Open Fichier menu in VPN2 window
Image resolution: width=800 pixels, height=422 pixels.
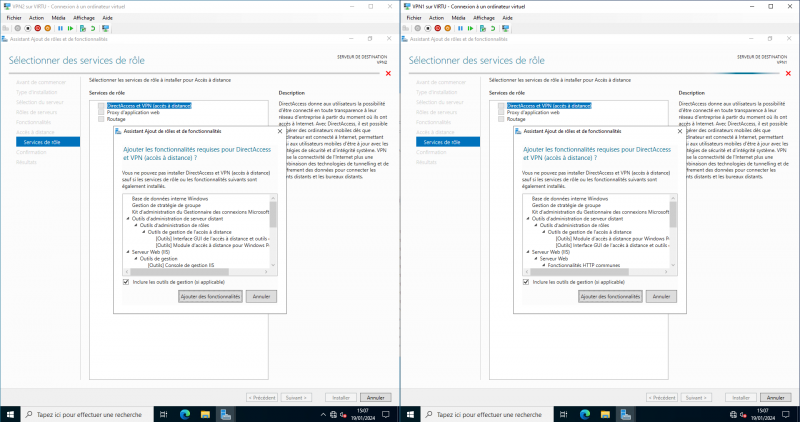[x=14, y=18]
